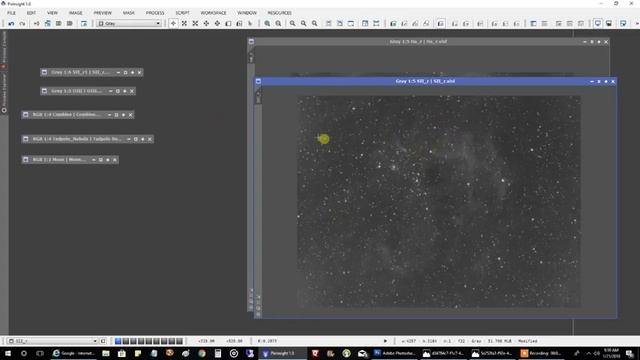Open the WORKSPACE menu
The image size is (640, 360).
point(213,13)
